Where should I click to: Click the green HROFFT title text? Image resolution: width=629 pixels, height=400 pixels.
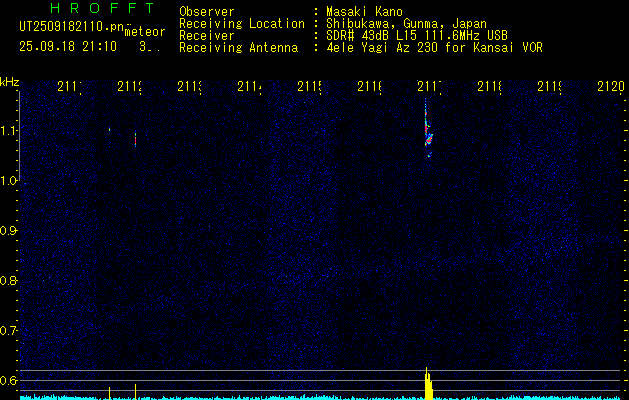tap(103, 8)
